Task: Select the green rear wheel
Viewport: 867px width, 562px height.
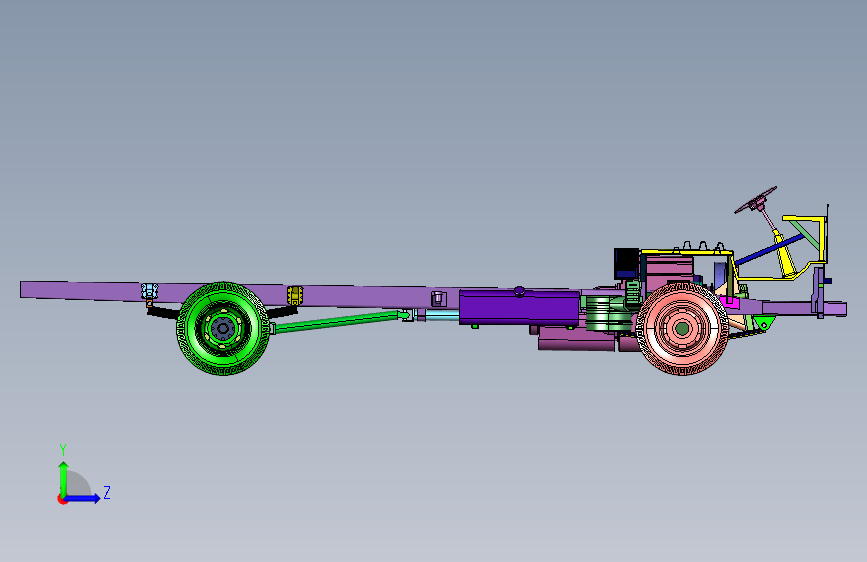Action: (223, 329)
